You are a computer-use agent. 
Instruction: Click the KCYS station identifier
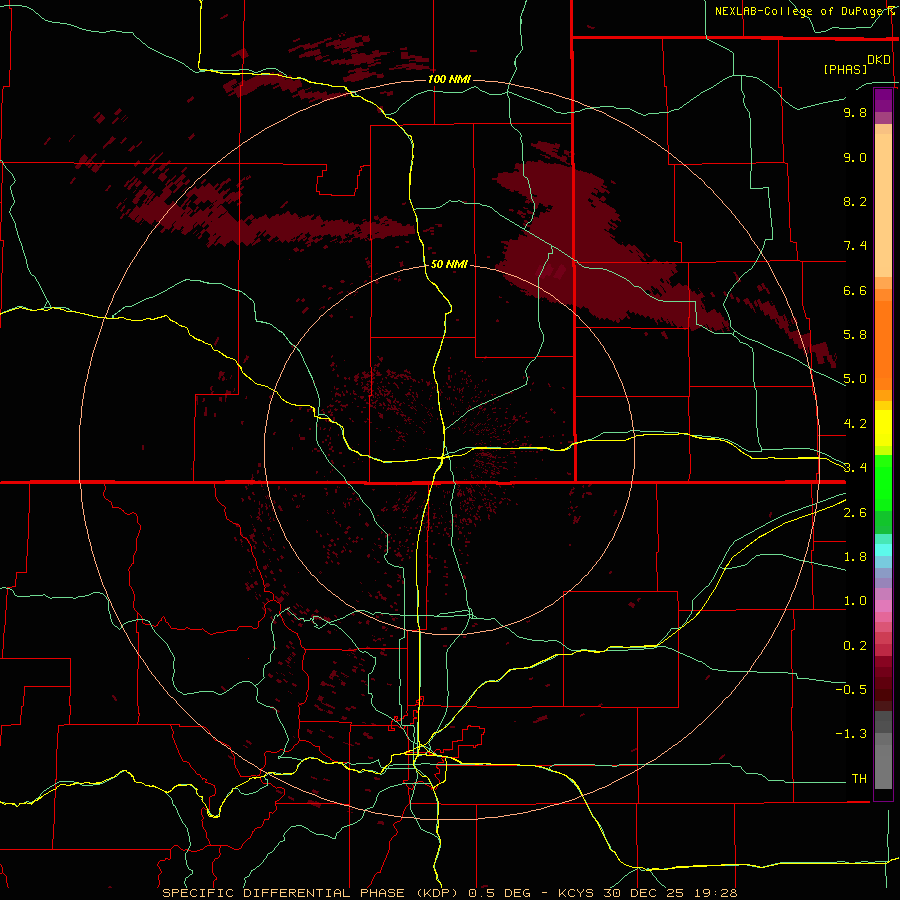pyautogui.click(x=577, y=893)
